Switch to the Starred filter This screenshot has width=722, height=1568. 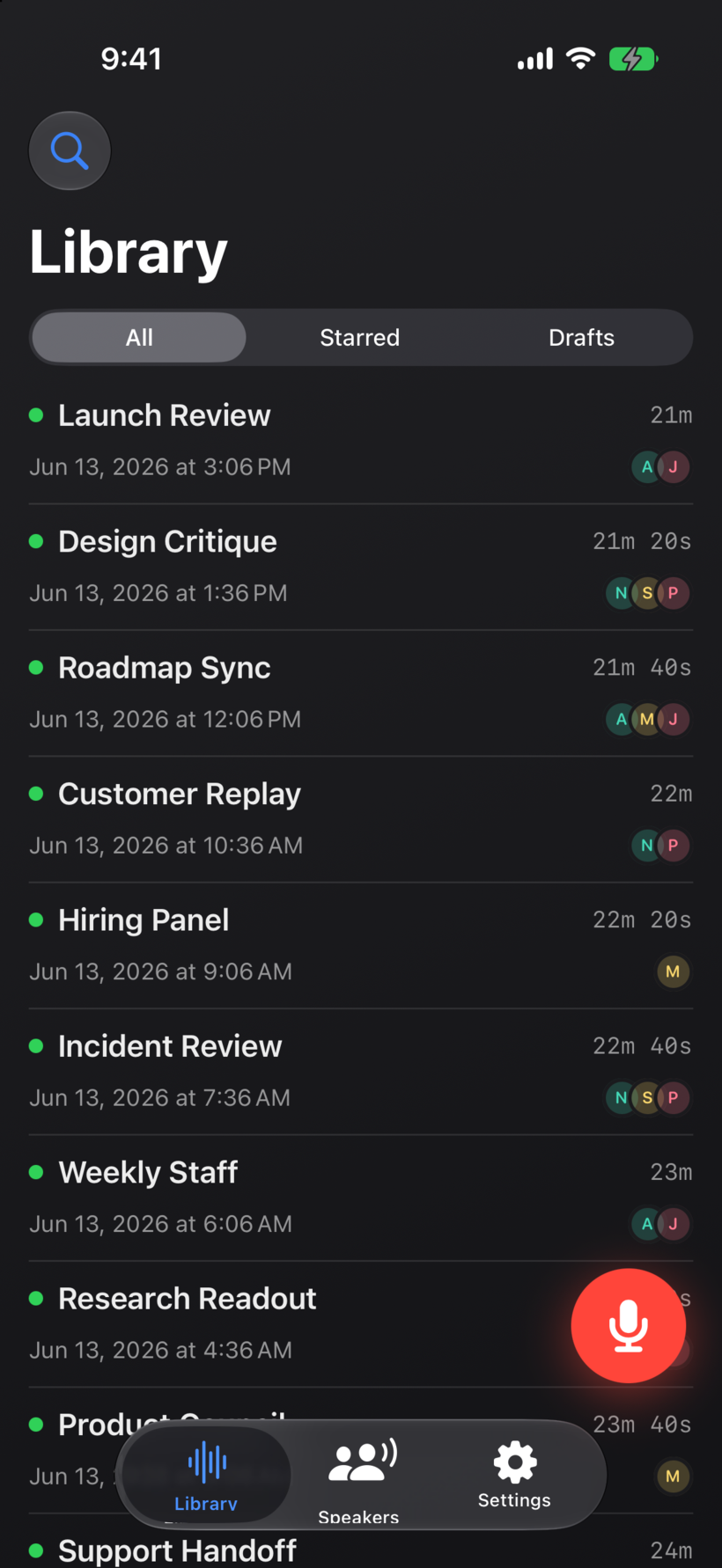(x=360, y=337)
